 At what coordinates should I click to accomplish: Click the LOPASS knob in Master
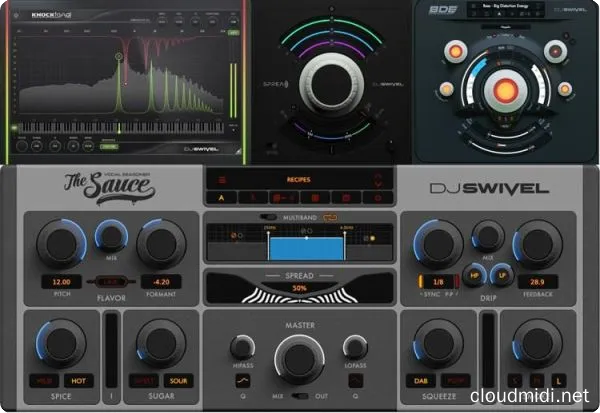(x=355, y=348)
